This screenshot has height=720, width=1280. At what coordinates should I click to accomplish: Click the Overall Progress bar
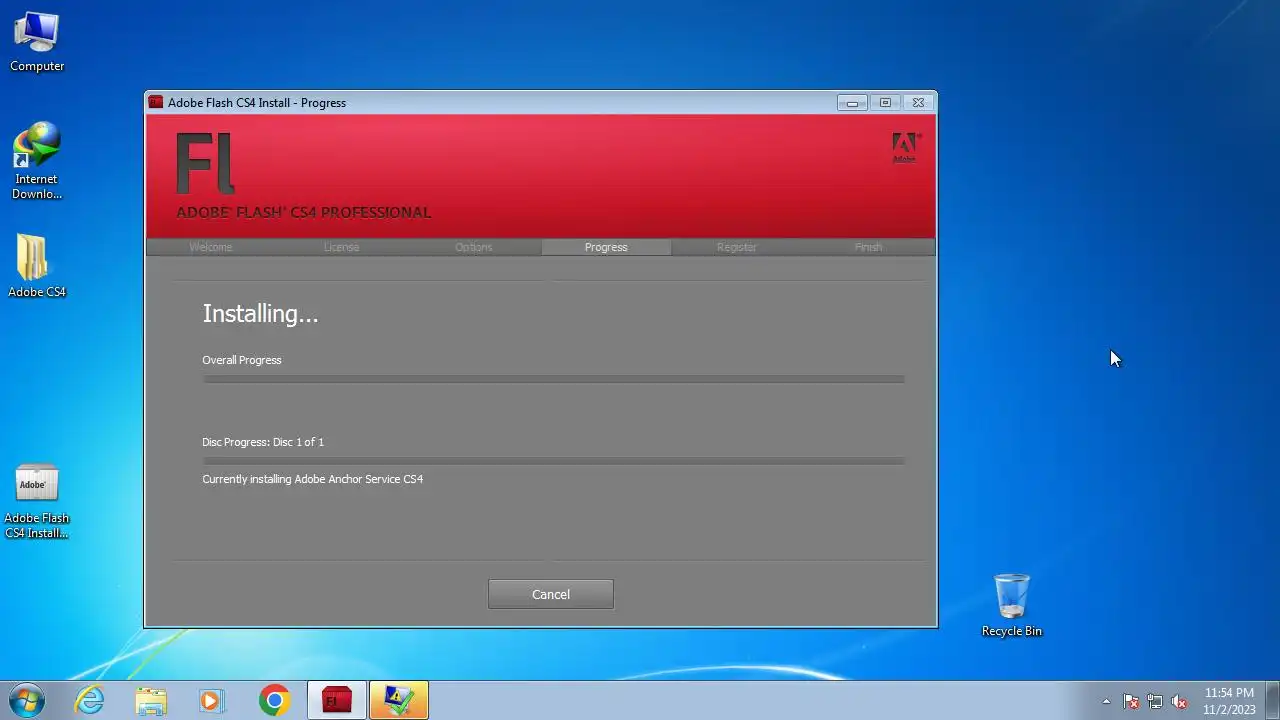click(x=553, y=379)
